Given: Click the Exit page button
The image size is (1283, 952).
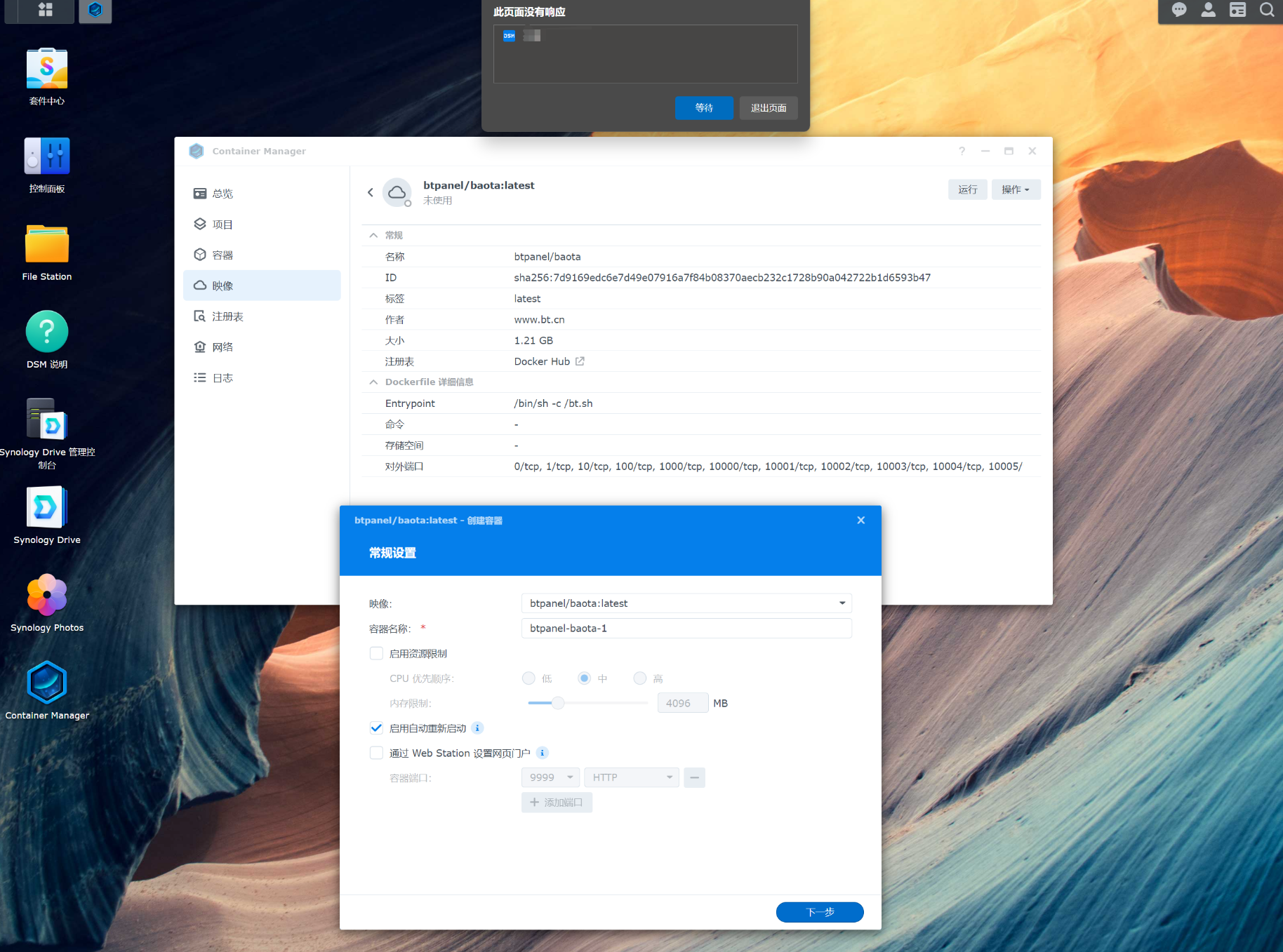Looking at the screenshot, I should coord(769,107).
